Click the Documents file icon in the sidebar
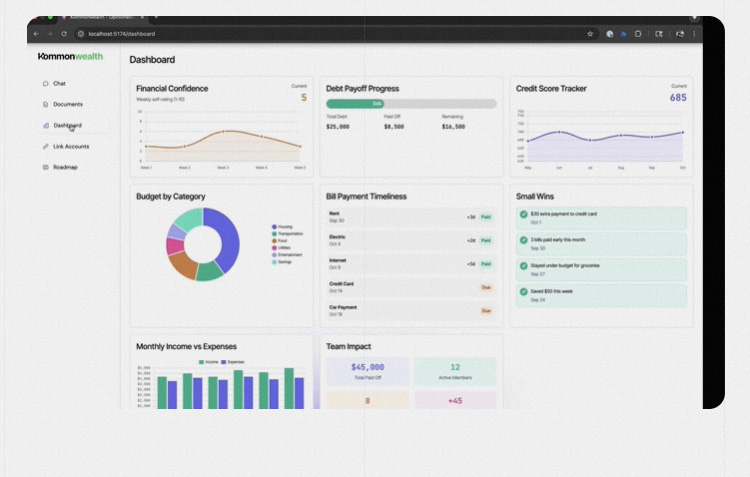Viewport: 750px width, 477px height. coord(46,104)
